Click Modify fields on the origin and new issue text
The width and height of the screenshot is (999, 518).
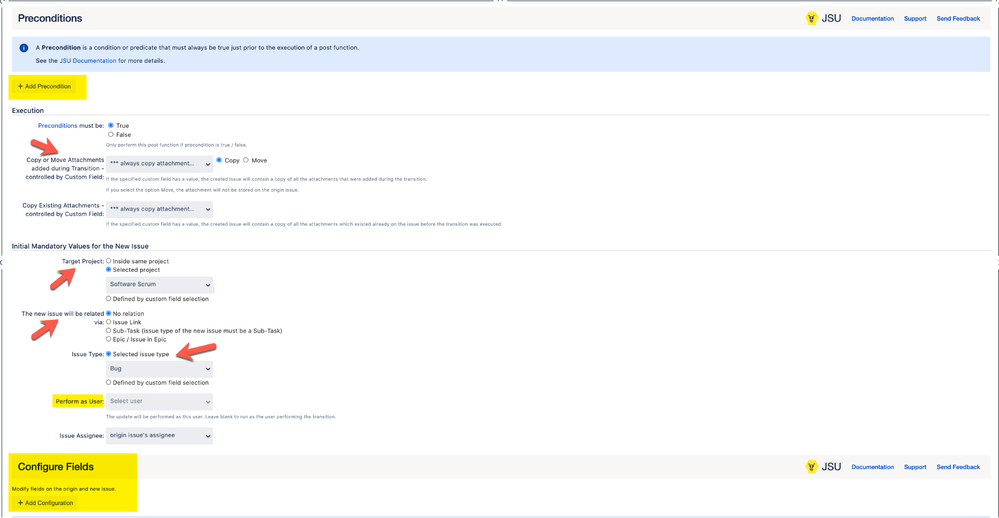(64, 489)
